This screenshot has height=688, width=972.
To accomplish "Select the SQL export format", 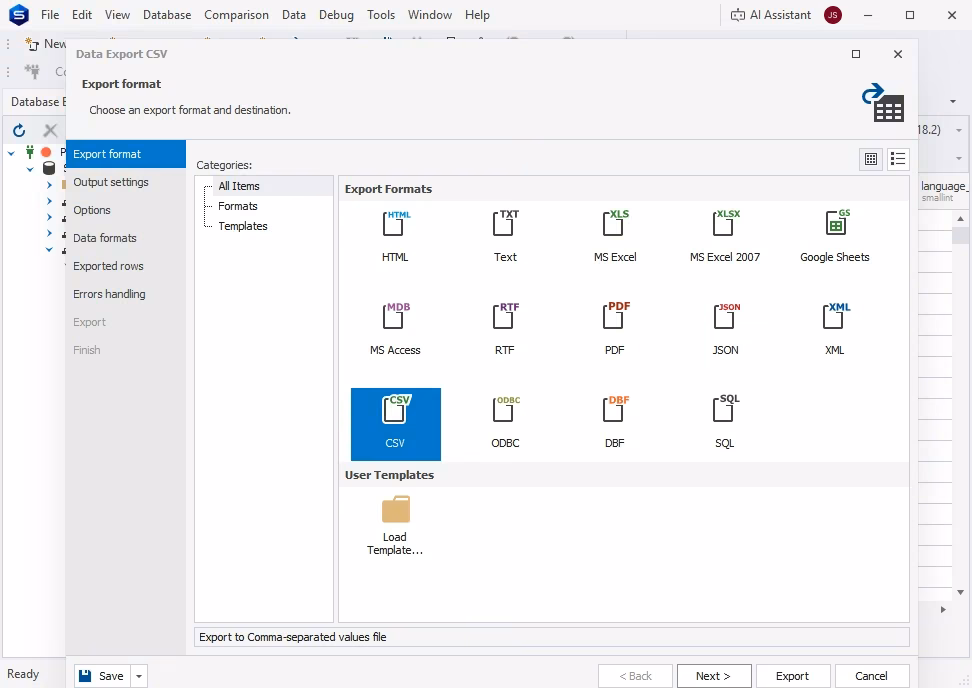I will (x=725, y=424).
